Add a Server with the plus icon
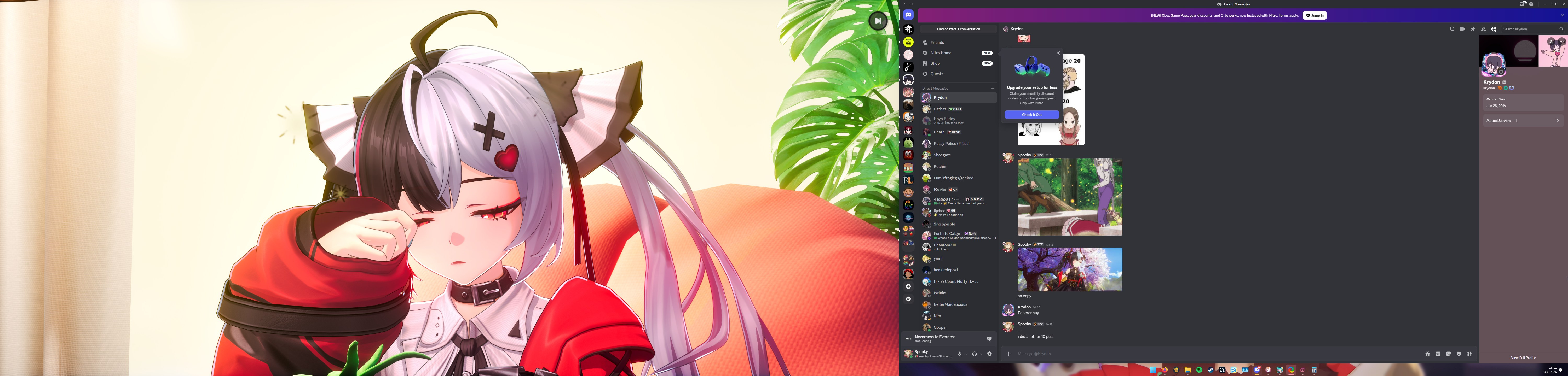 [x=908, y=286]
